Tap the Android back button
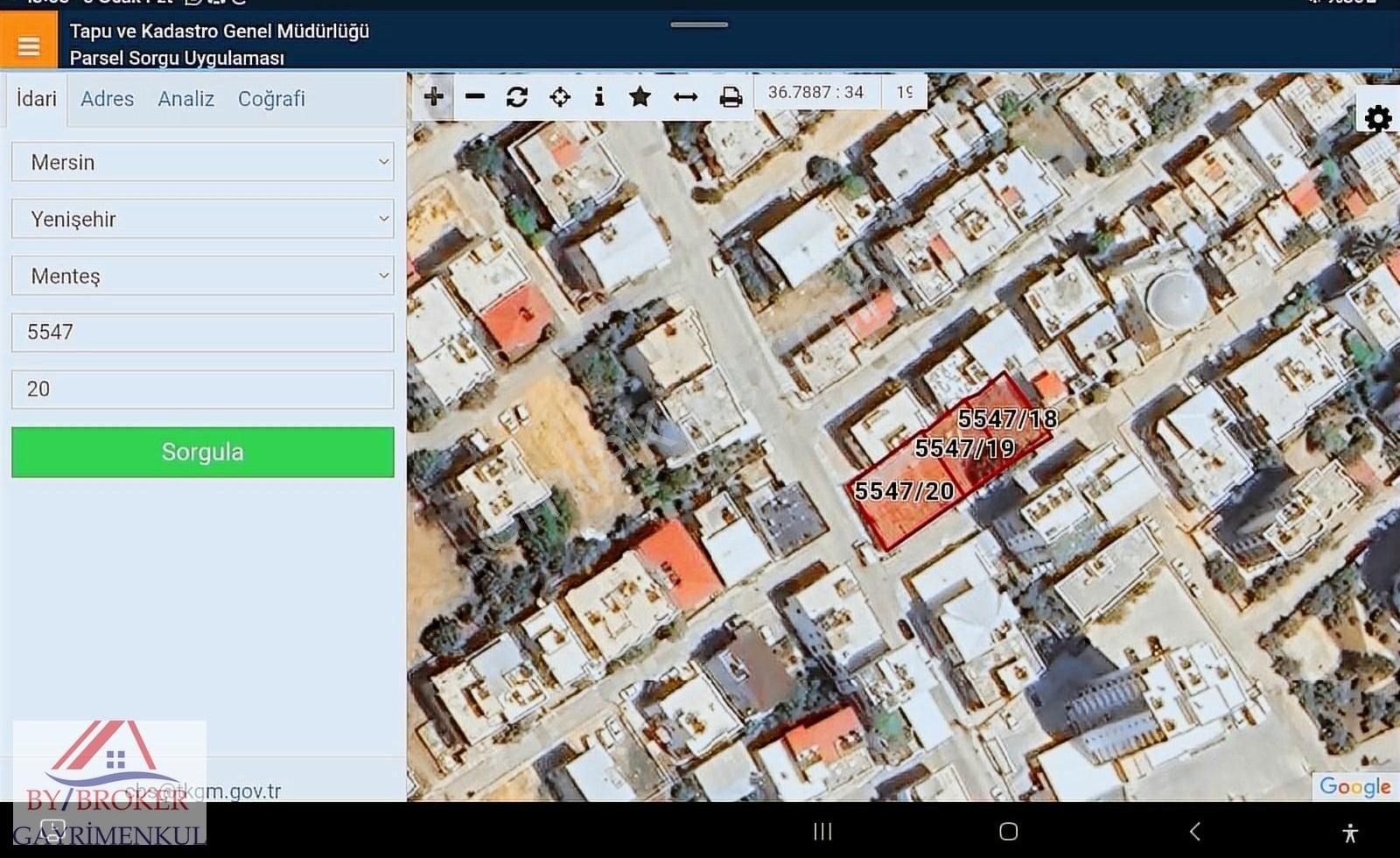This screenshot has width=1400, height=858. [1194, 831]
